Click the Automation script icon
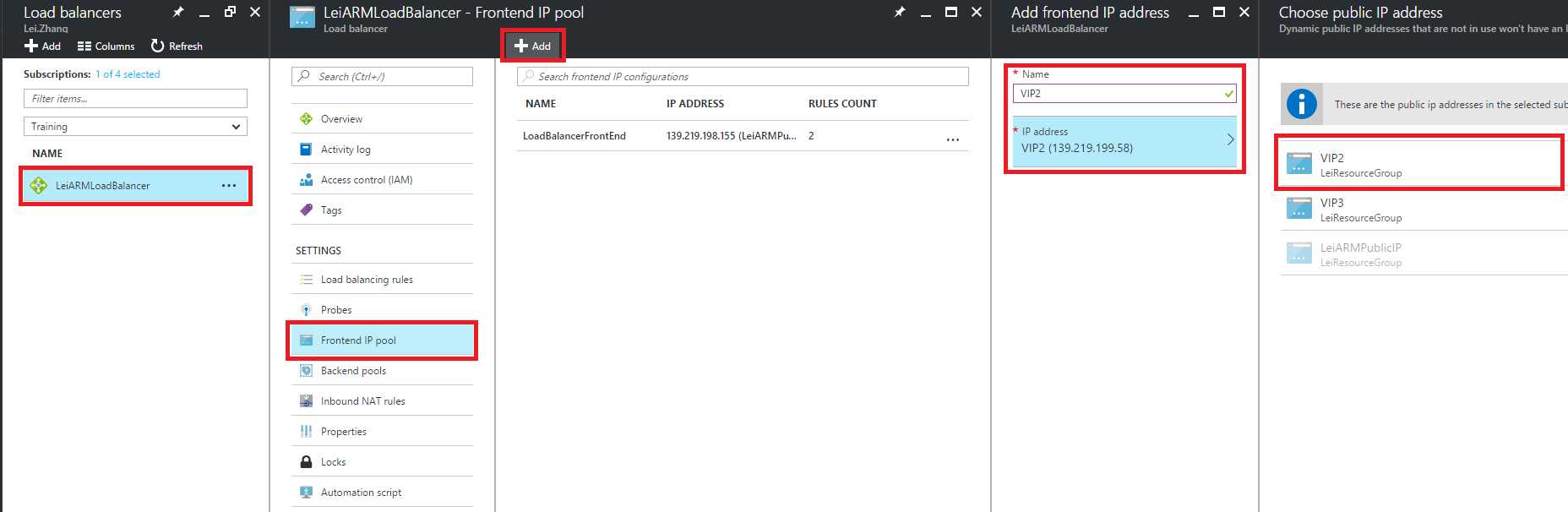The image size is (1568, 512). coord(306,493)
